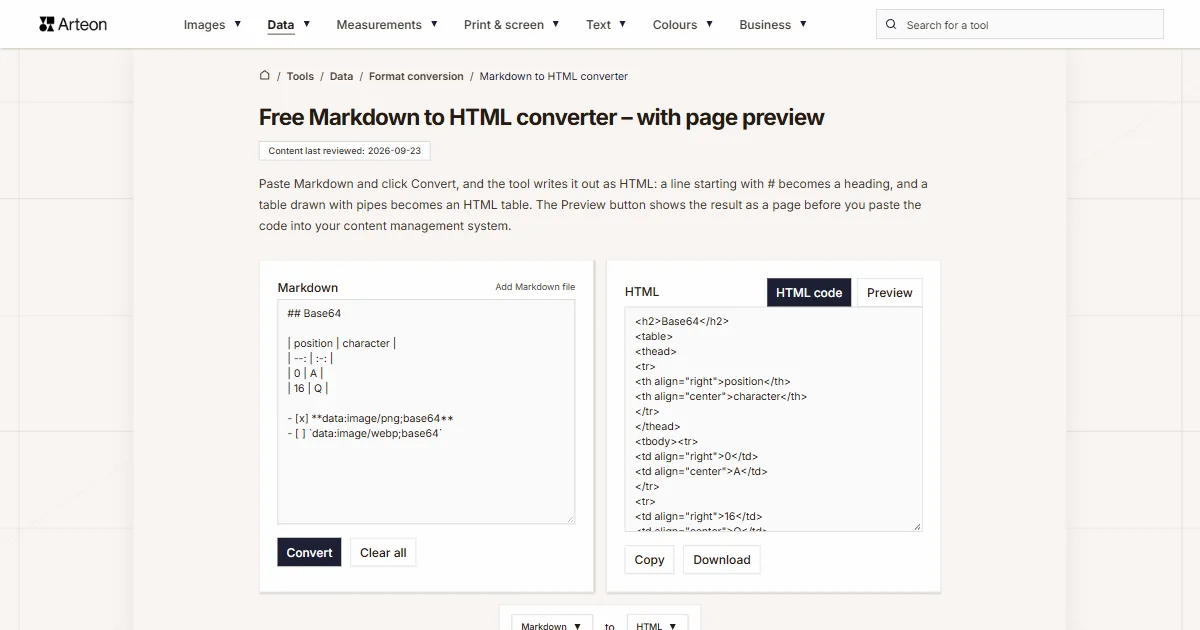
Task: Click inside the HTML output textarea
Action: coord(773,419)
